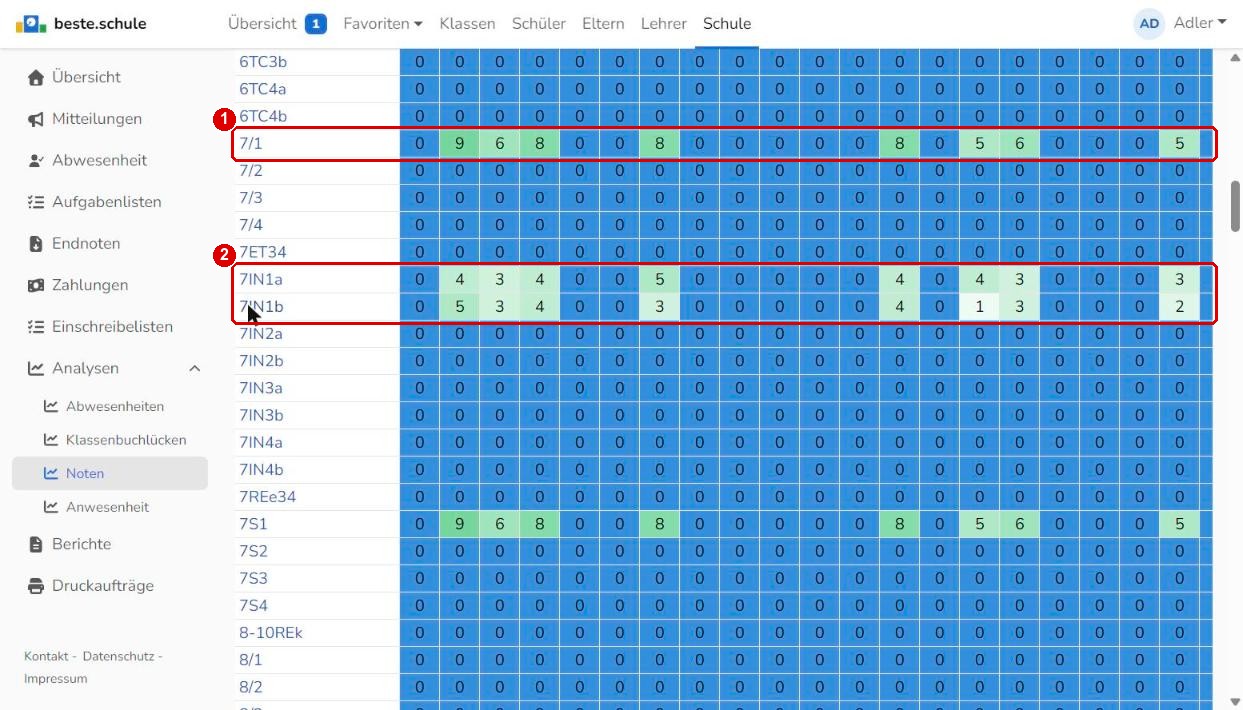The width and height of the screenshot is (1243, 710).
Task: Open the Adler account dropdown
Action: point(1200,23)
